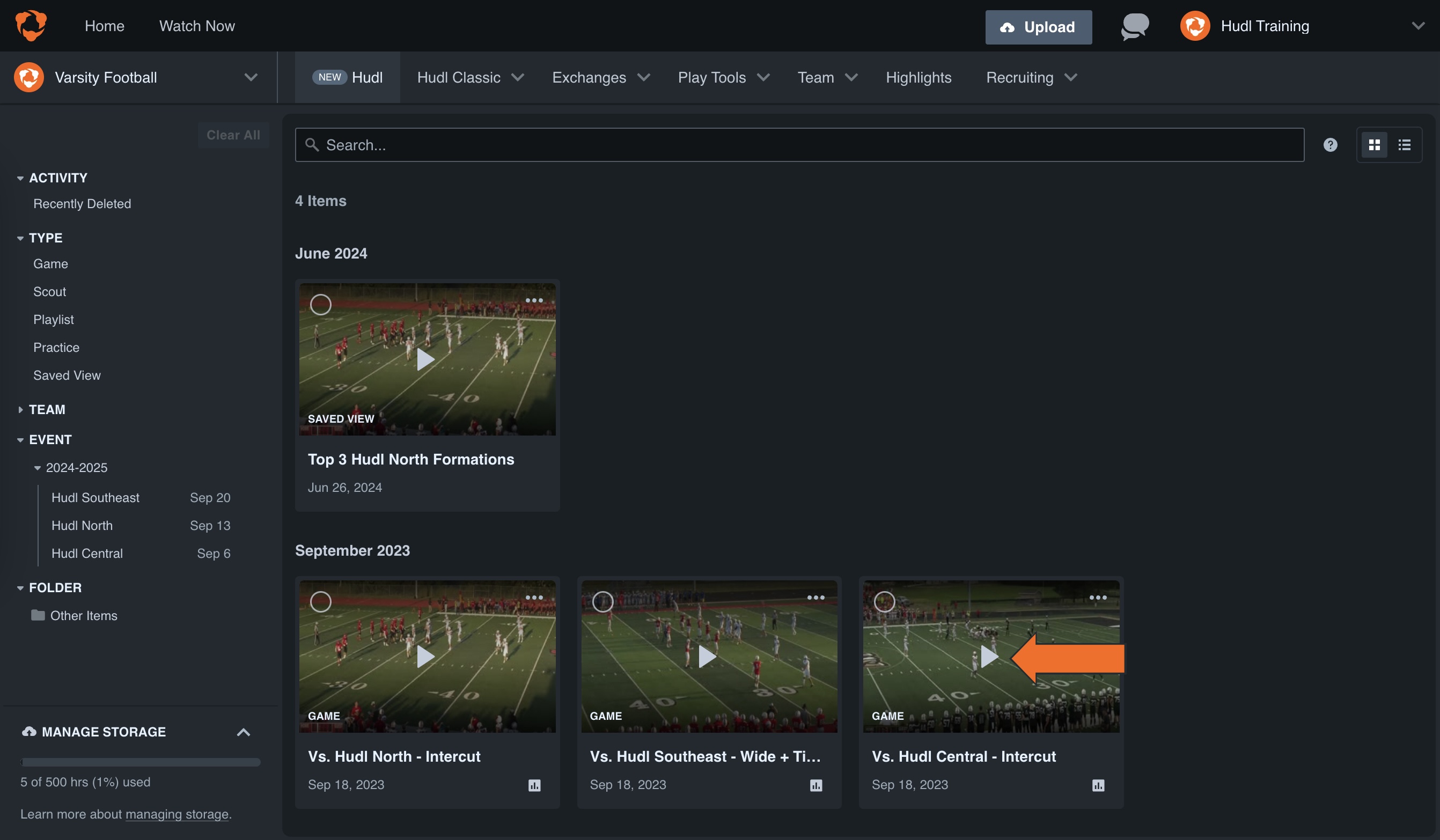Screen dimensions: 1440x840
Task: Collapse the ACTIVITY filter section
Action: 52,178
